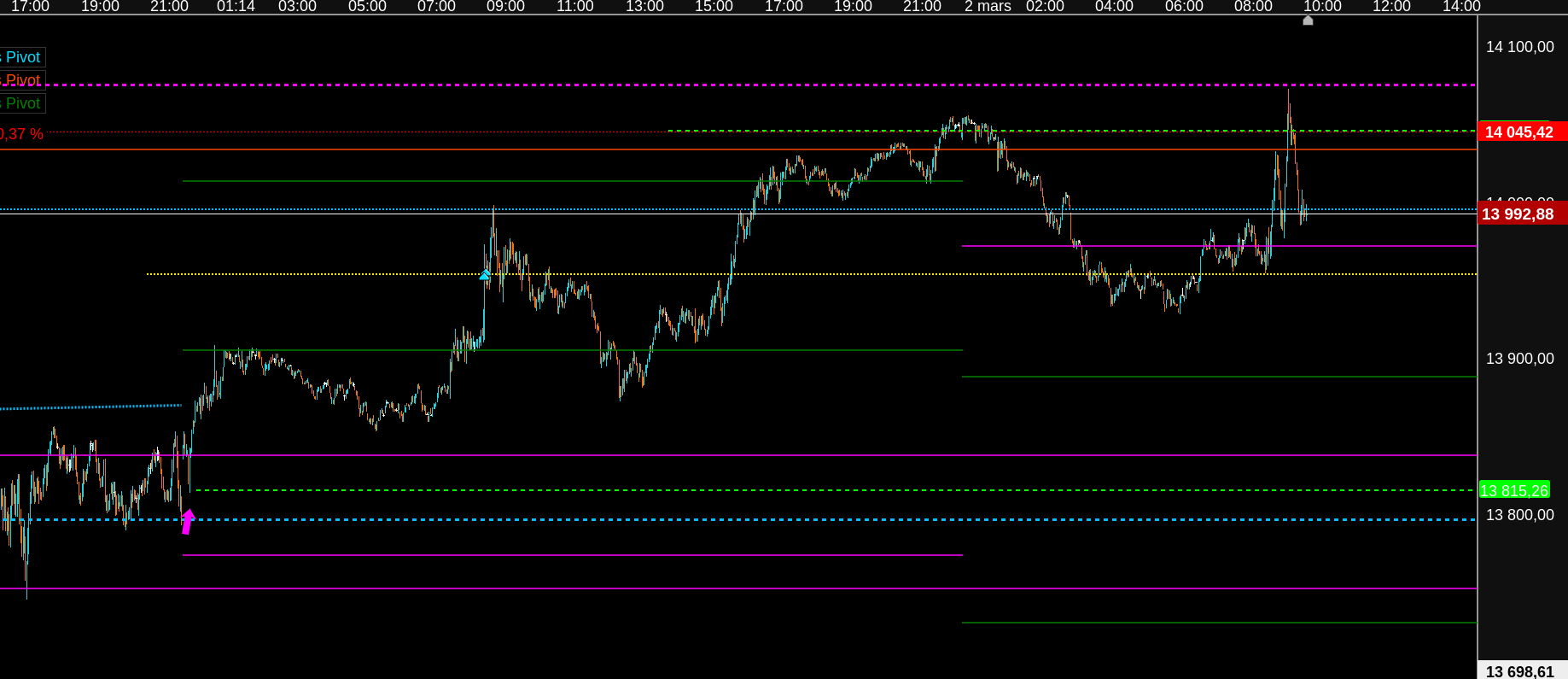Image resolution: width=1568 pixels, height=679 pixels.
Task: Click the green 13 815,26 price tag
Action: (x=1514, y=490)
